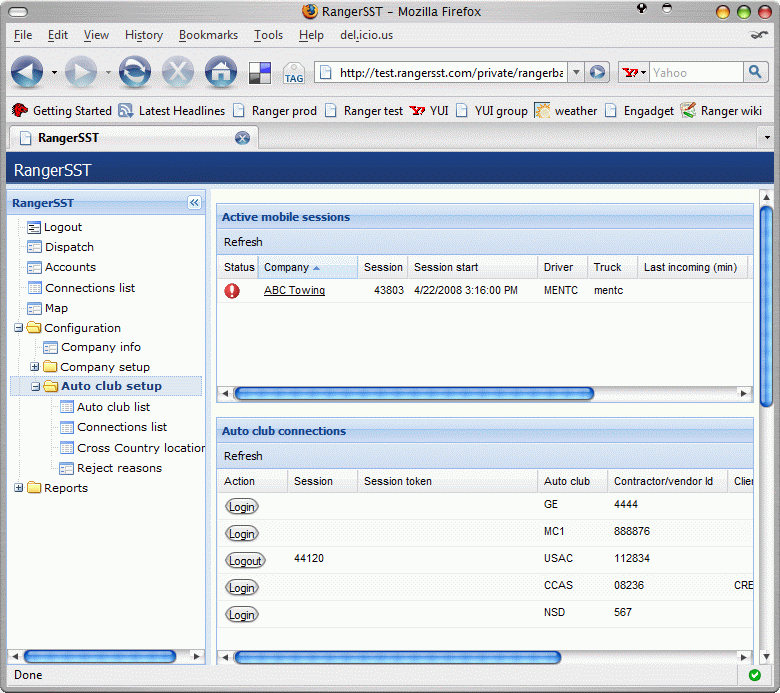780x693 pixels.
Task: Open the Tools menu
Action: tap(268, 35)
